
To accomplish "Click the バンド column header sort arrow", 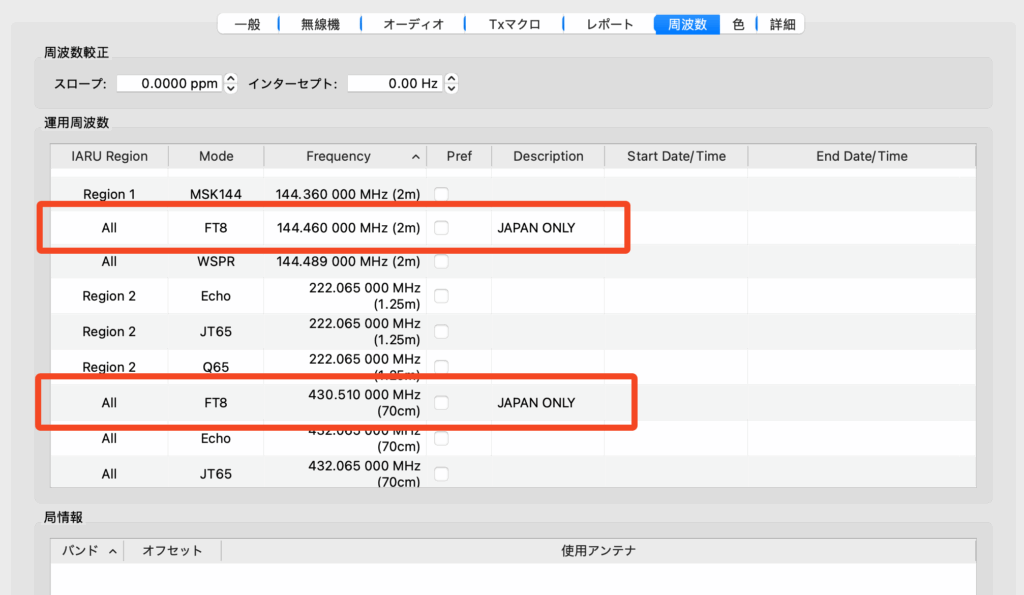I will [112, 551].
